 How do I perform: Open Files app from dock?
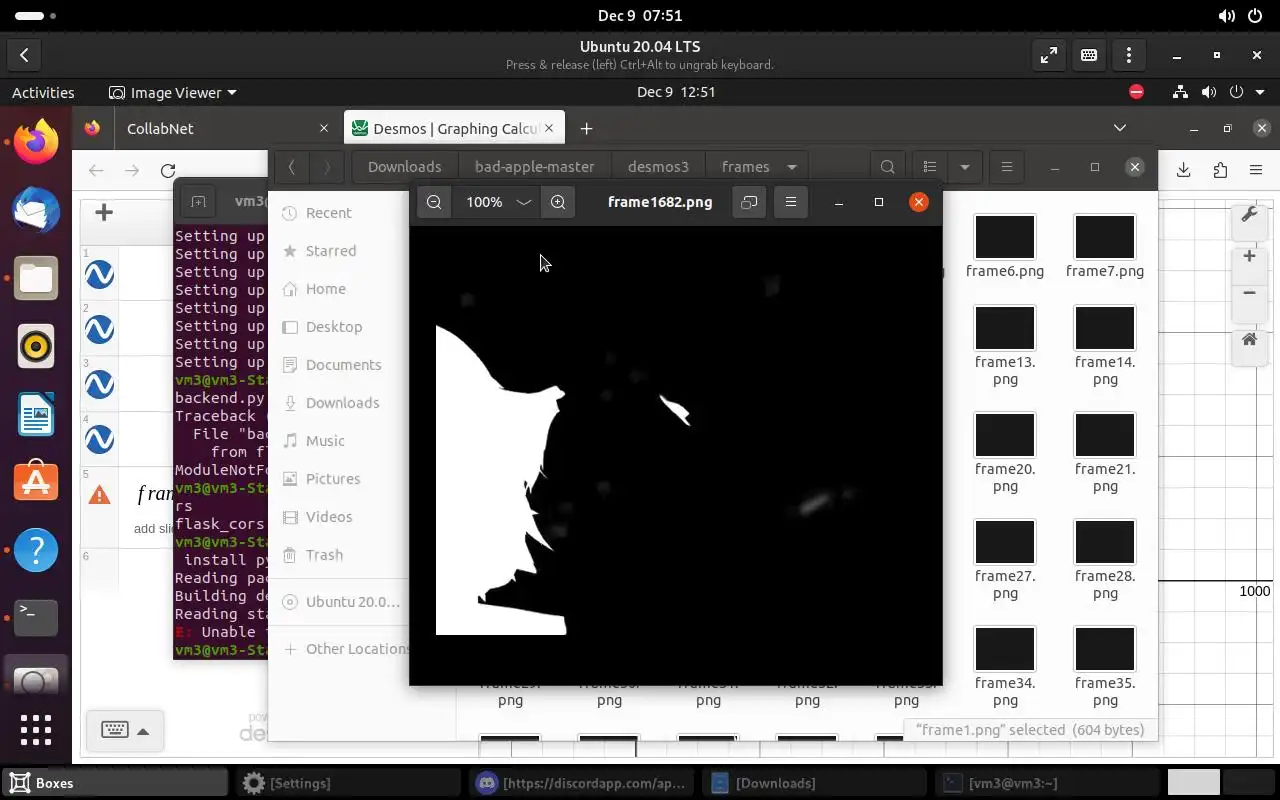[x=36, y=278]
